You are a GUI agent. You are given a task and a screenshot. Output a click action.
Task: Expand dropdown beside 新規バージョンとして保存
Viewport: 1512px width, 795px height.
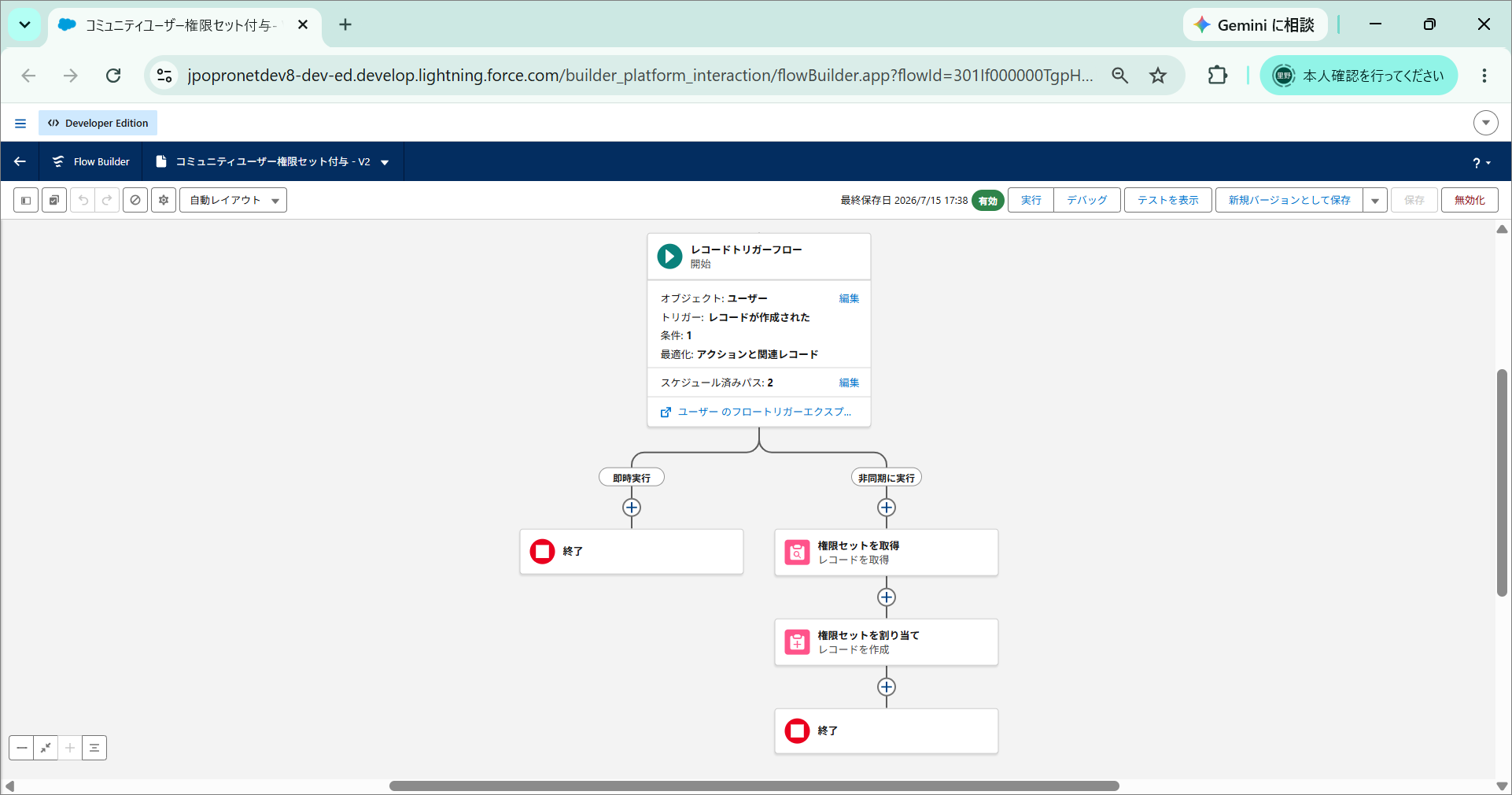click(x=1375, y=200)
